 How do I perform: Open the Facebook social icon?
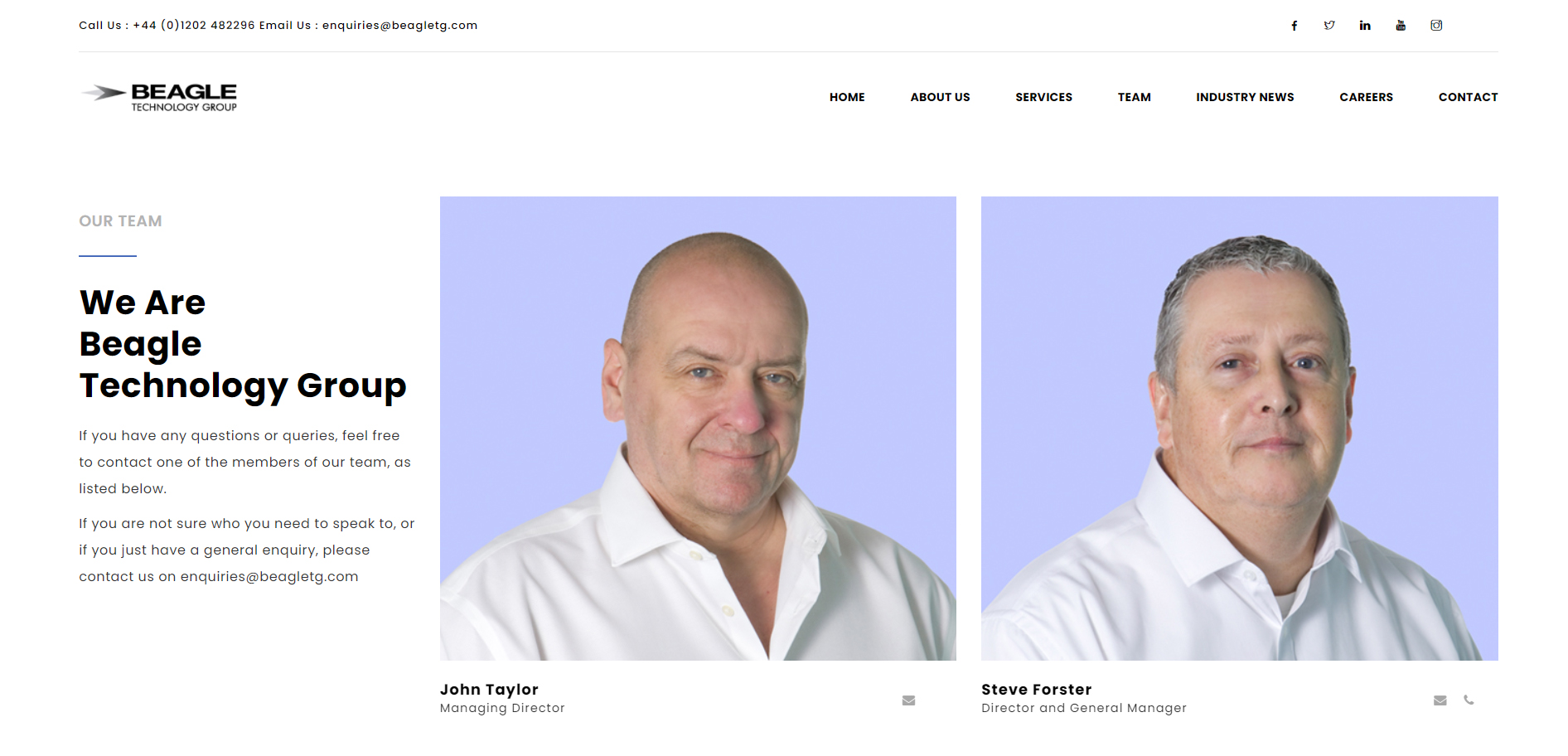1294,26
